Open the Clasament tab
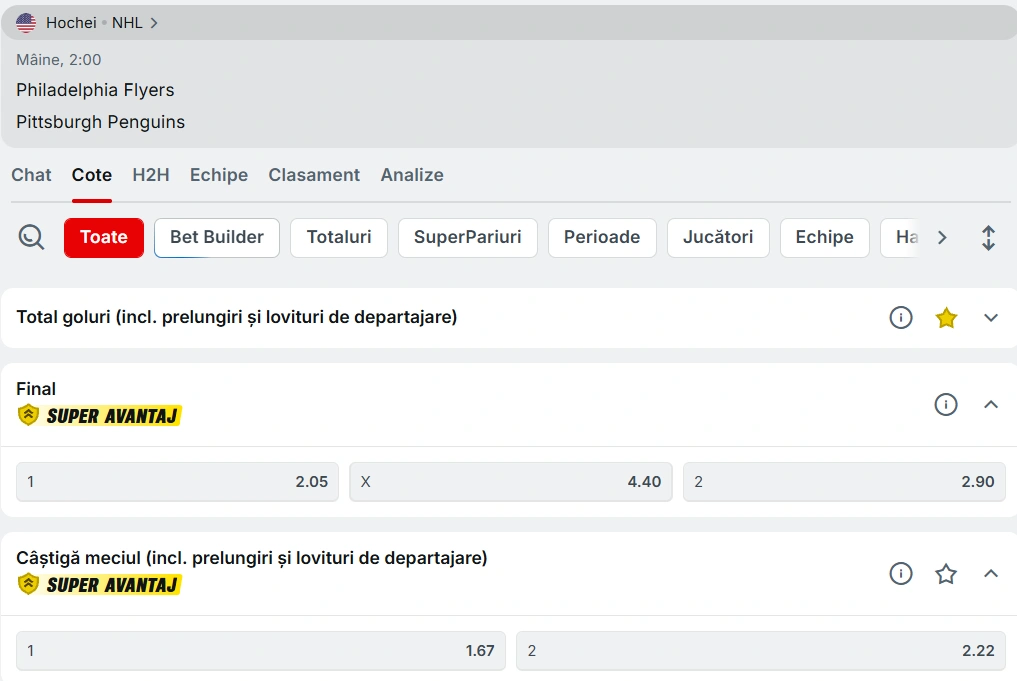1017x681 pixels. pyautogui.click(x=314, y=175)
